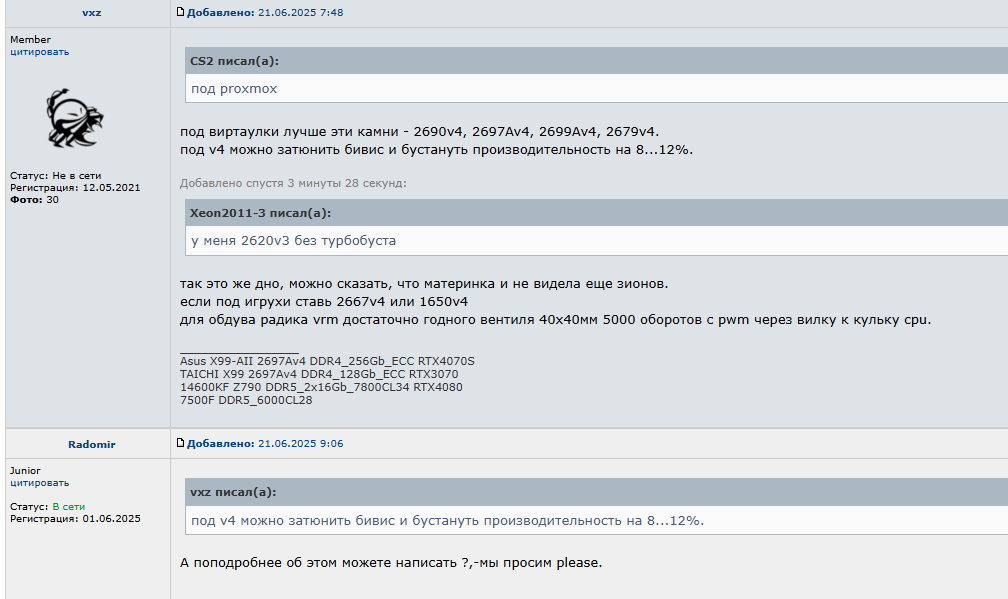
Task: Open the 'Добавлено: 21.06.2025 7:48' post link
Action: 264,12
